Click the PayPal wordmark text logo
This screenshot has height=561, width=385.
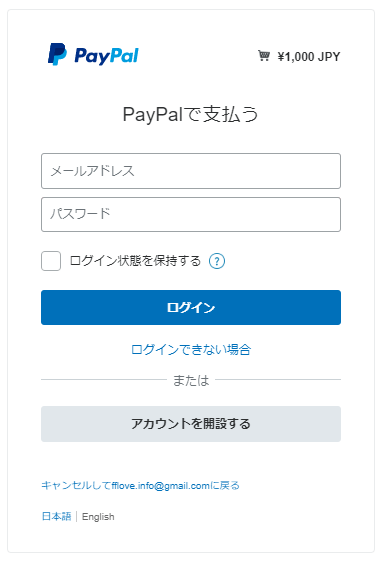point(106,56)
